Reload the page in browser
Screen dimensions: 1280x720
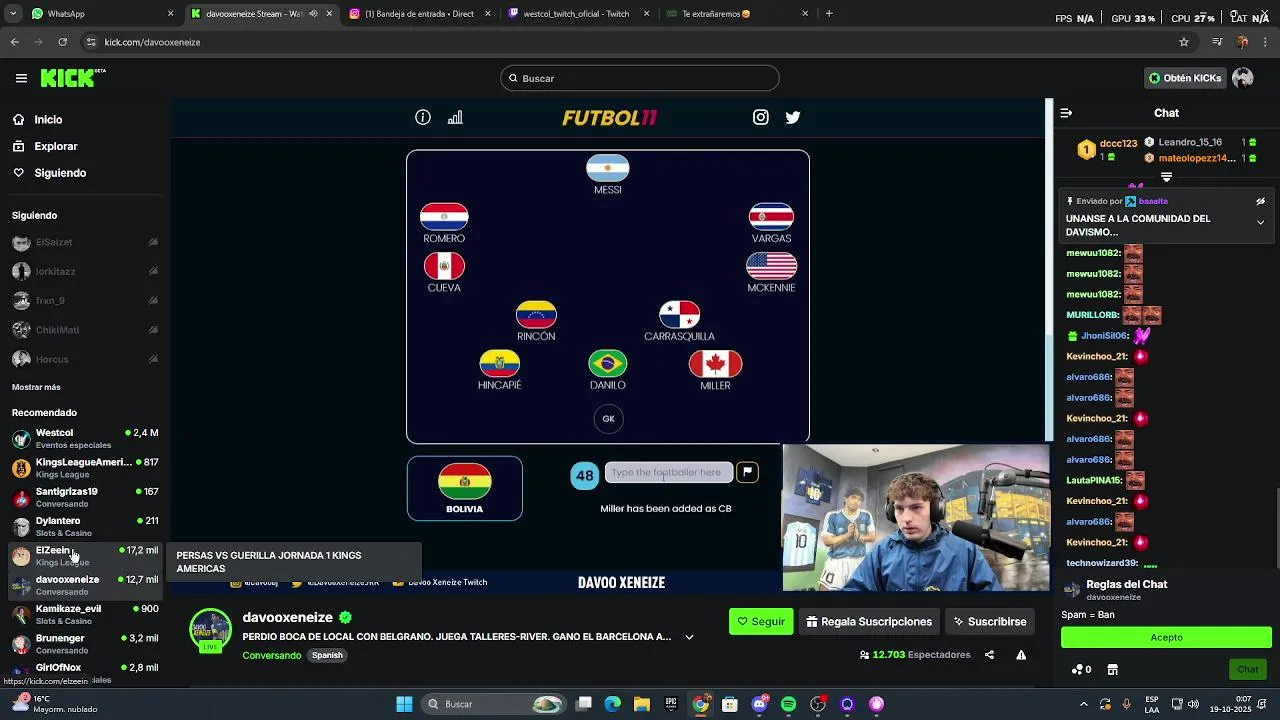click(62, 42)
